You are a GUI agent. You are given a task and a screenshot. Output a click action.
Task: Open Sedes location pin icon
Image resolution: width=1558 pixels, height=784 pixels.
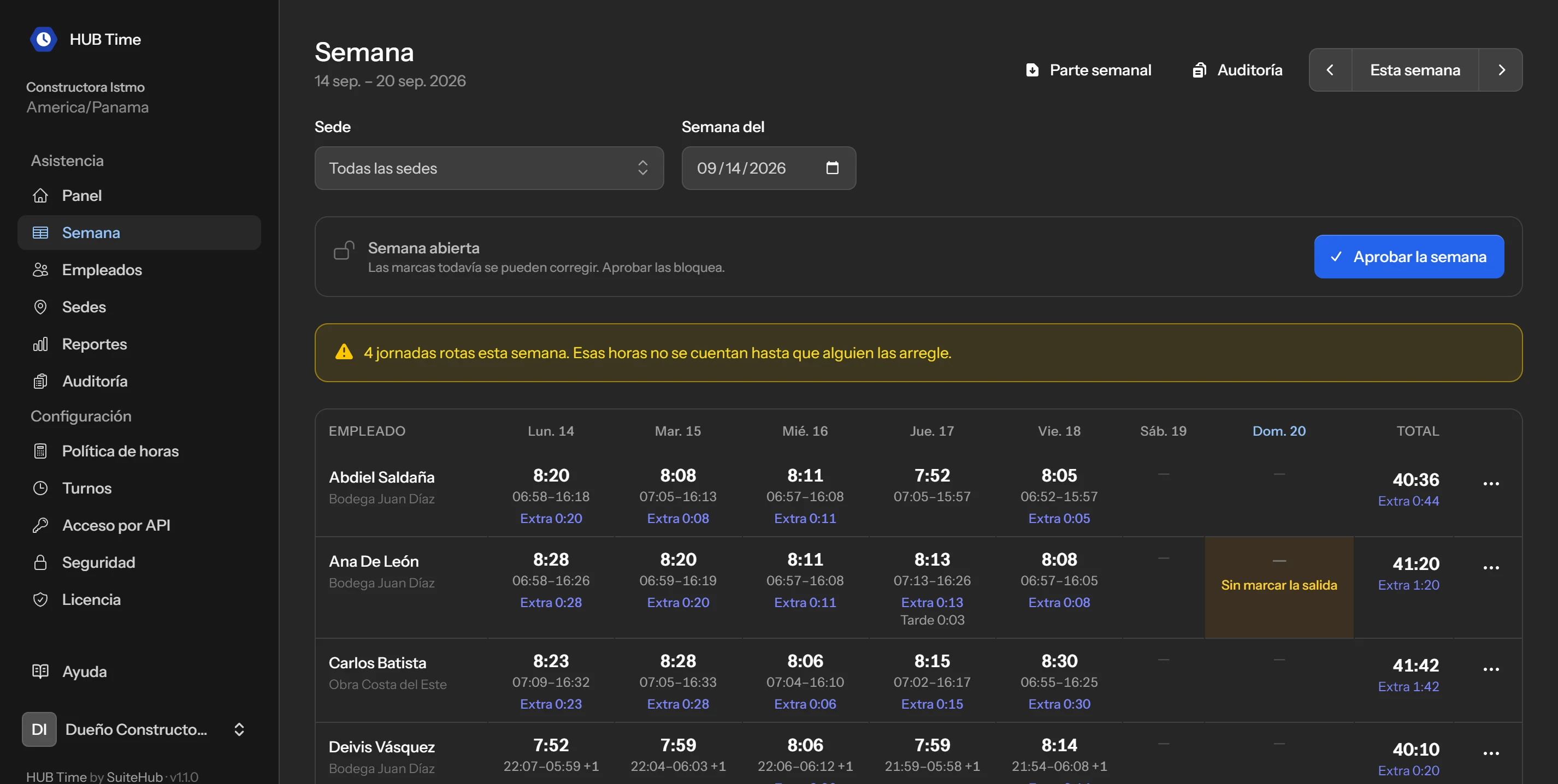coord(40,307)
